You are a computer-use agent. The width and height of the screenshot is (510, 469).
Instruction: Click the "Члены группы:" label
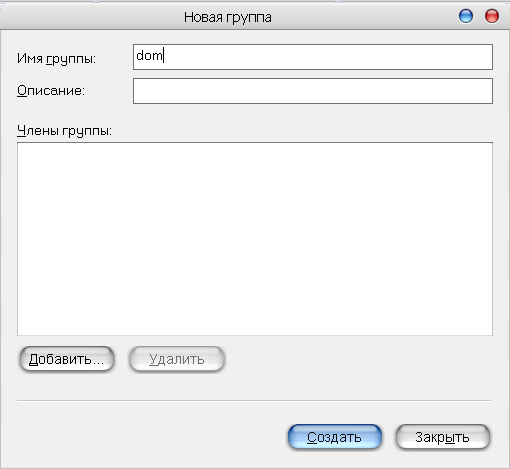click(64, 131)
